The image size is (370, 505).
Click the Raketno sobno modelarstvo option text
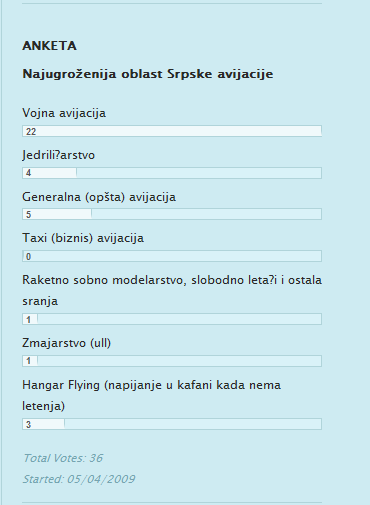tap(172, 290)
